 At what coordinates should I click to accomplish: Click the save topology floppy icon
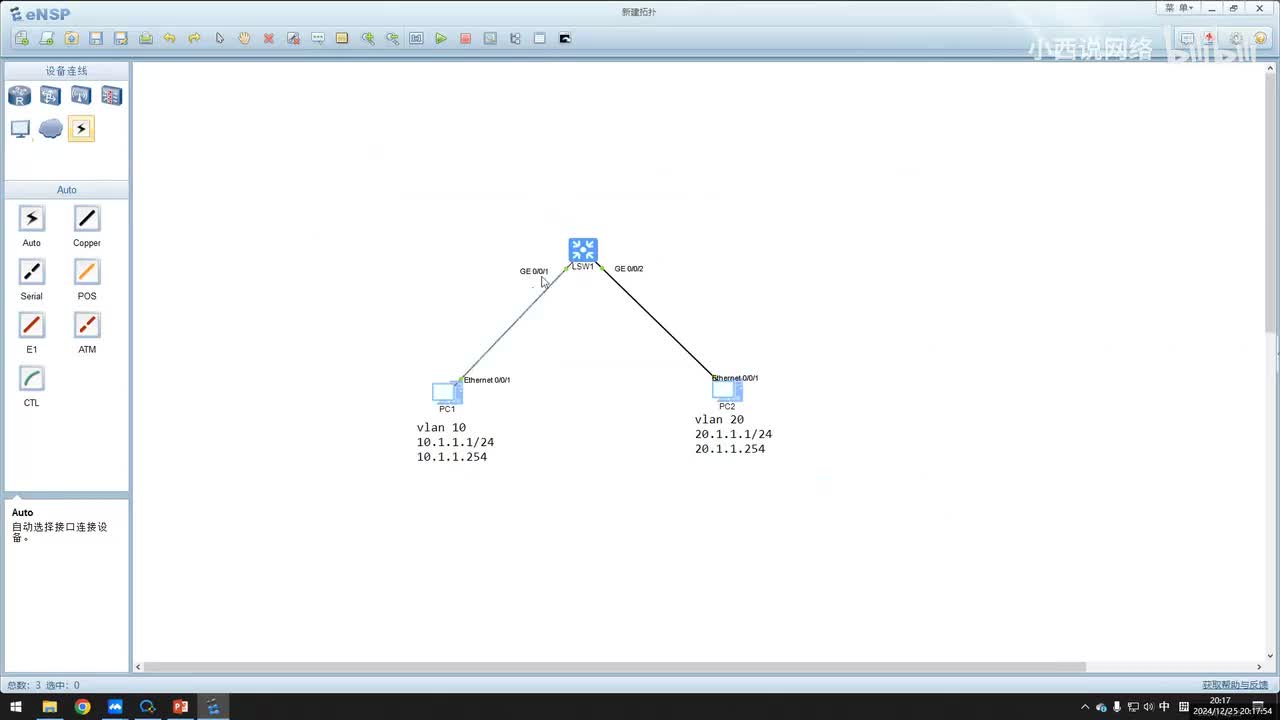click(96, 38)
